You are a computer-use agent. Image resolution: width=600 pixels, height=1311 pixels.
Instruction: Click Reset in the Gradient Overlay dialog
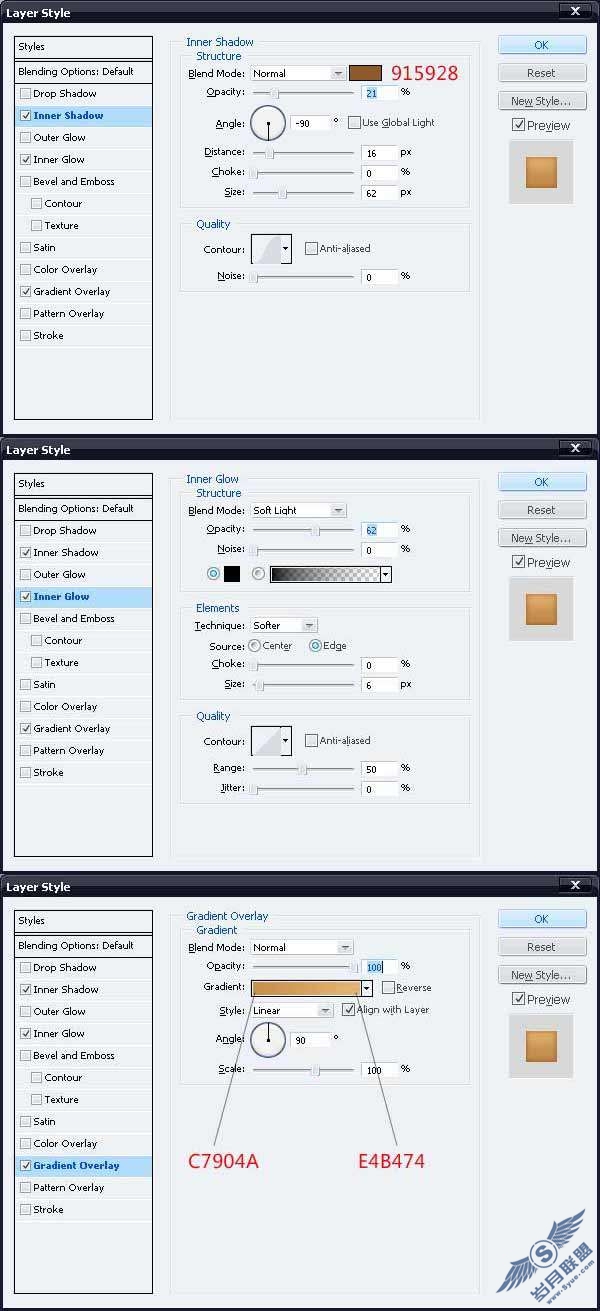(541, 947)
